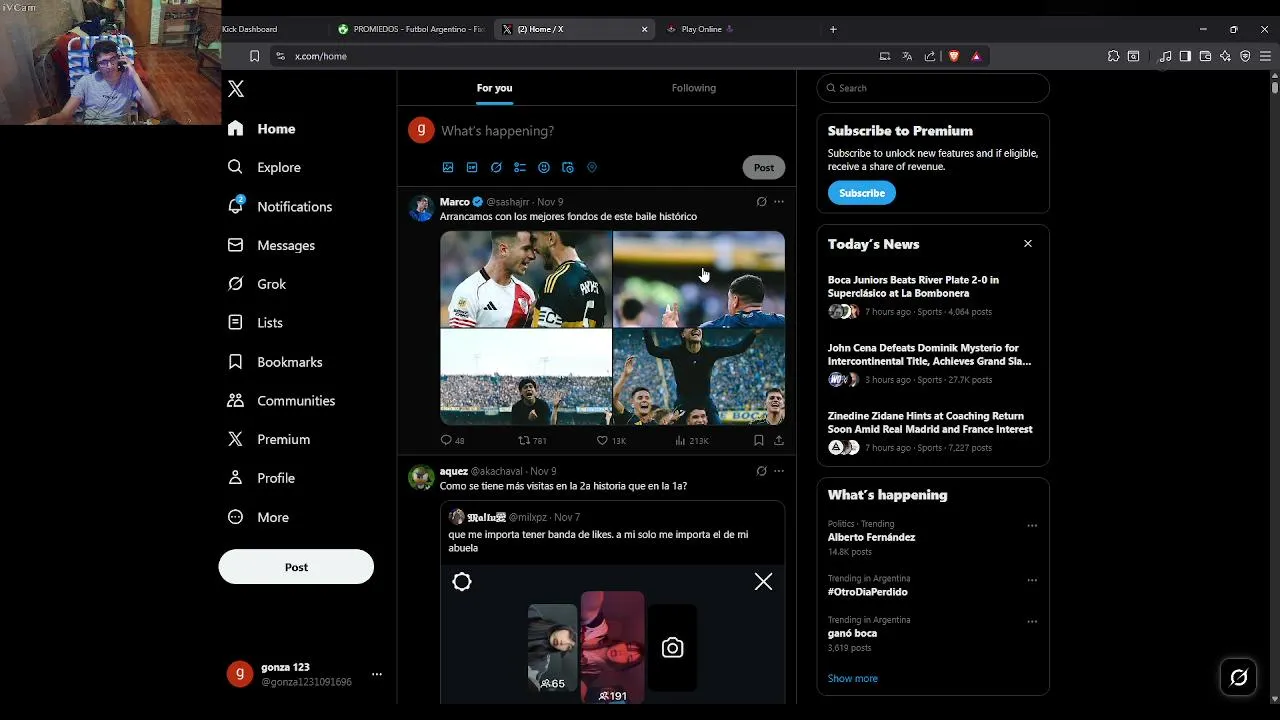
Task: Switch to PROMIEDOS browser tab
Action: (412, 29)
